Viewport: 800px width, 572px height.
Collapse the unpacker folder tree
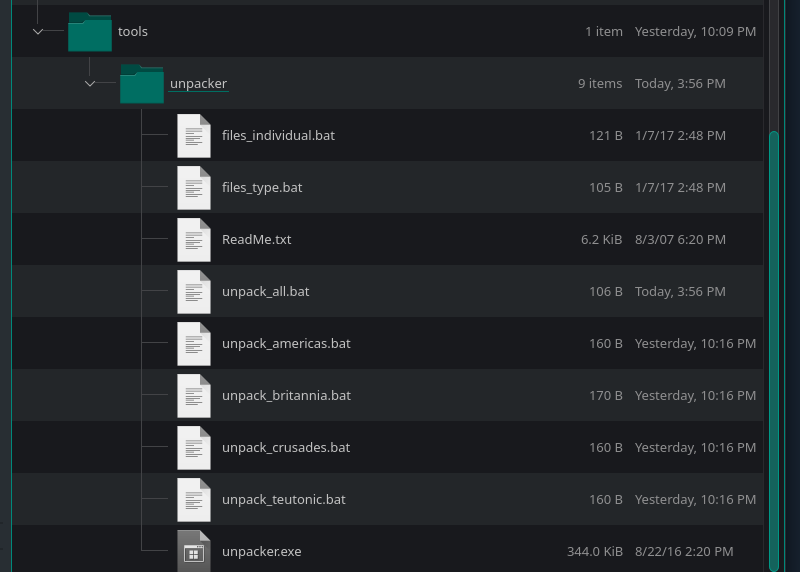[90, 84]
